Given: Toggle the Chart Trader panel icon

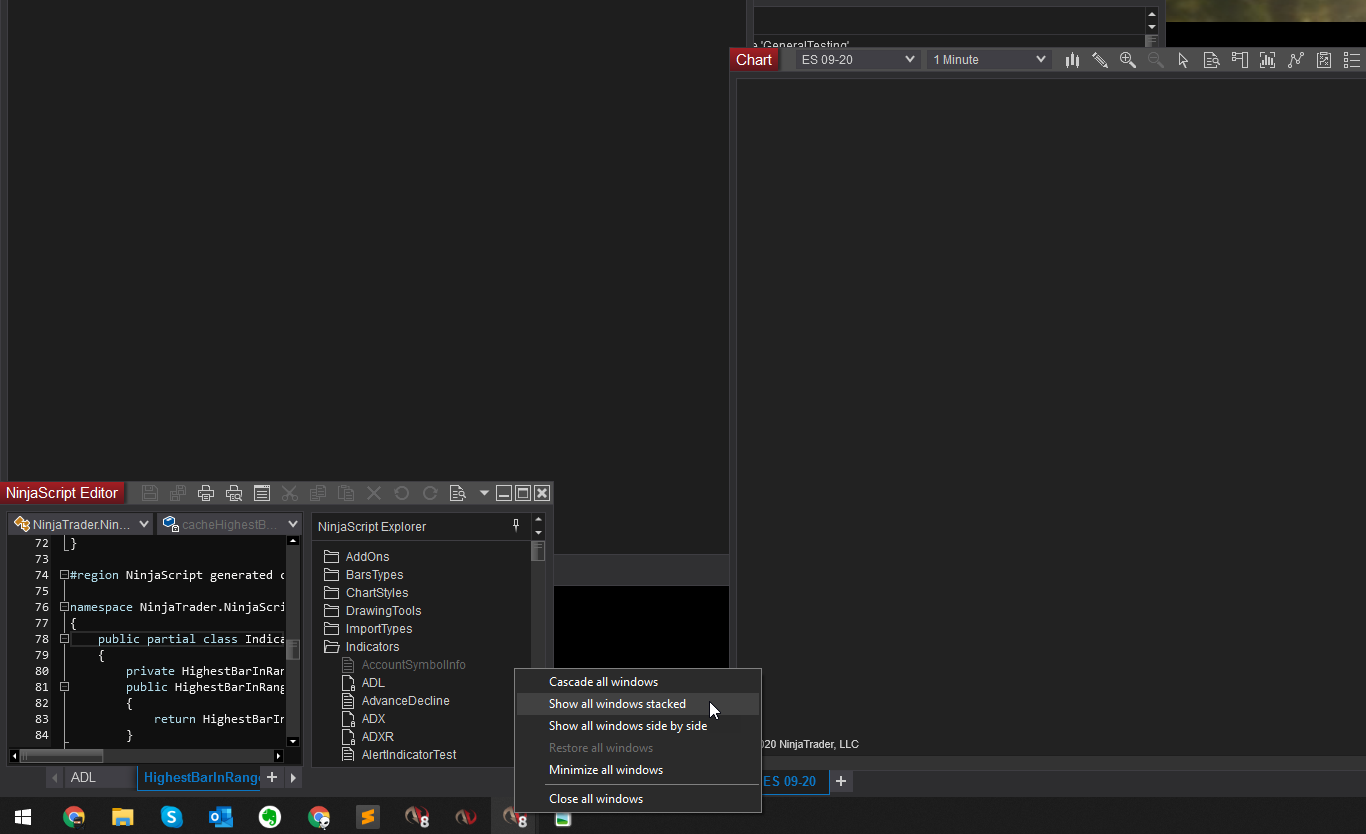Looking at the screenshot, I should tap(1240, 60).
